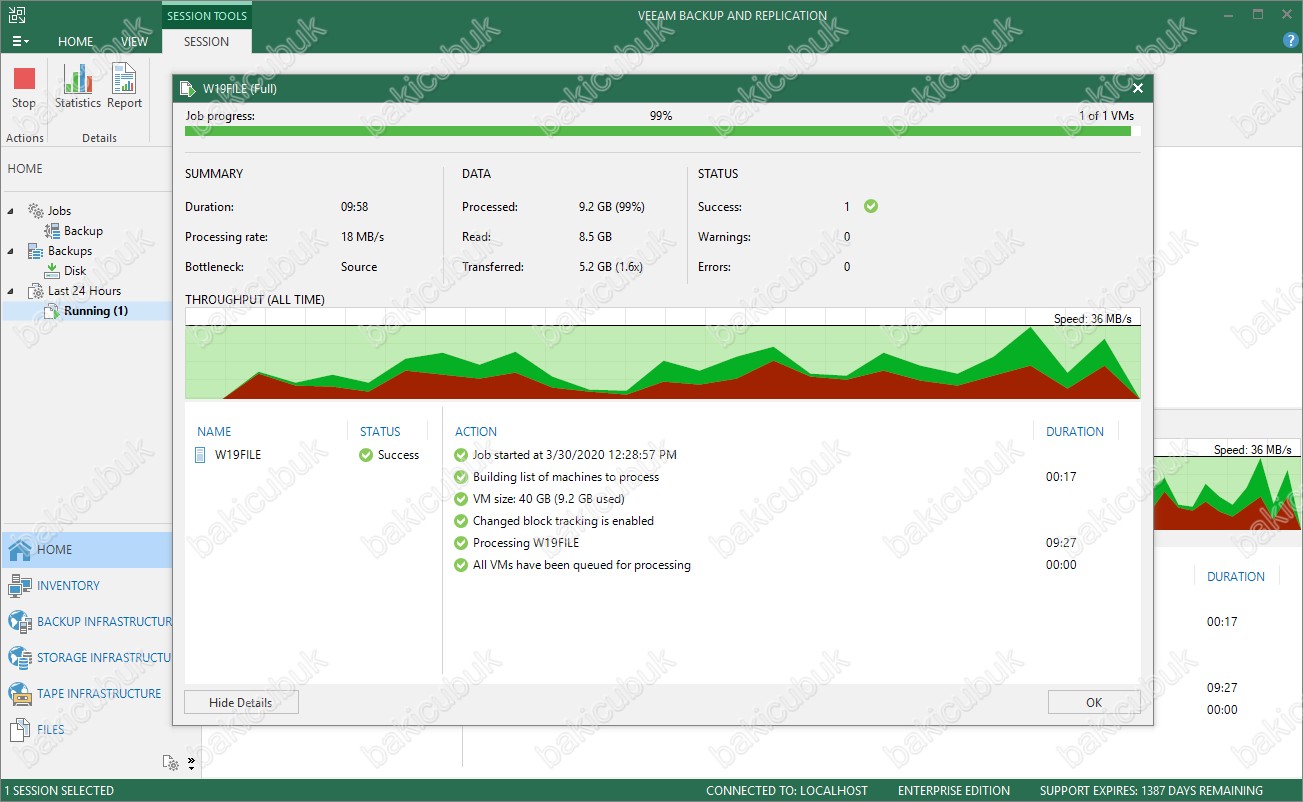Select the Backup job tree item

tap(83, 231)
